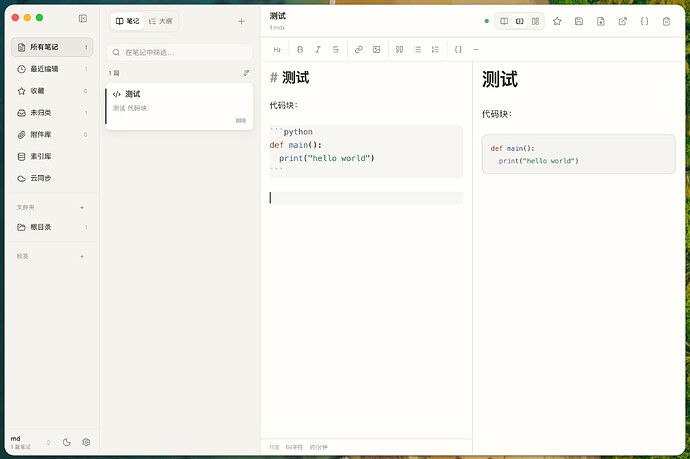Viewport: 690px width, 459px height.
Task: Insert a numbered list
Action: click(x=435, y=50)
